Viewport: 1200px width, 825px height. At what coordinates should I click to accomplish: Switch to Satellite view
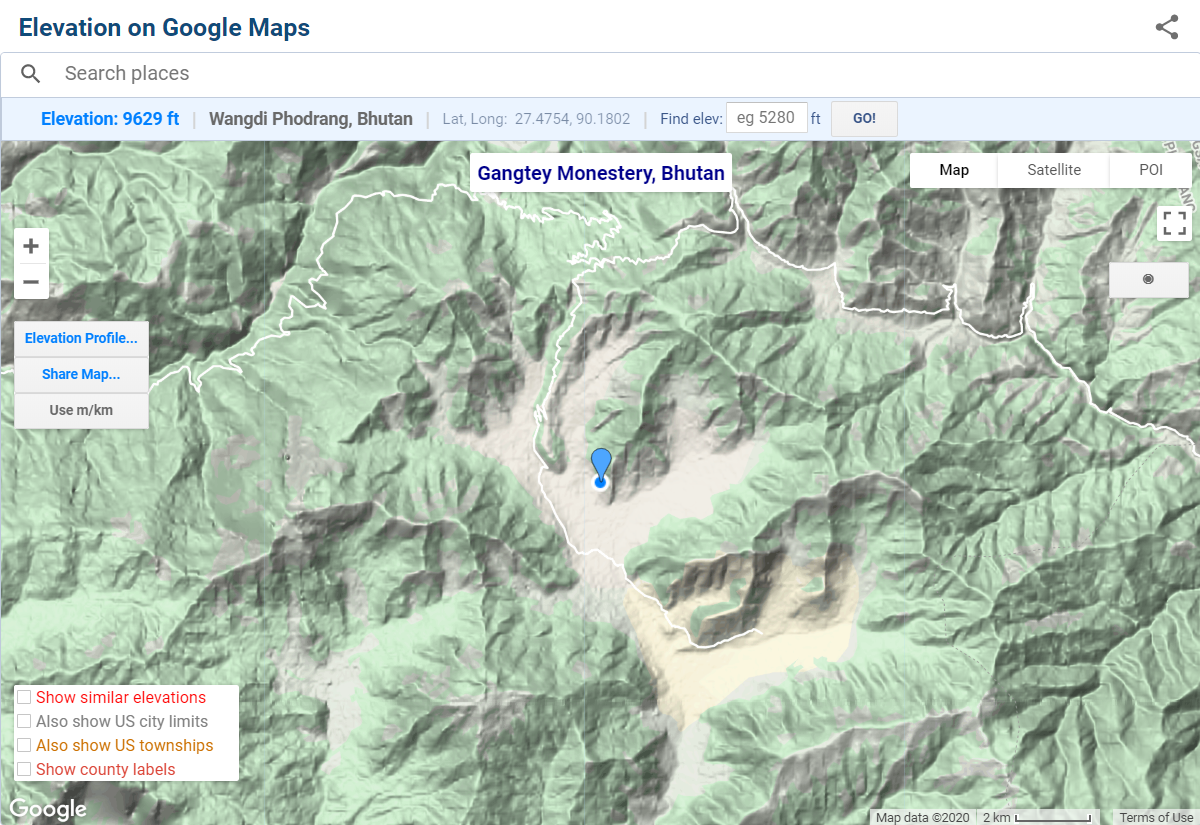click(x=1054, y=170)
